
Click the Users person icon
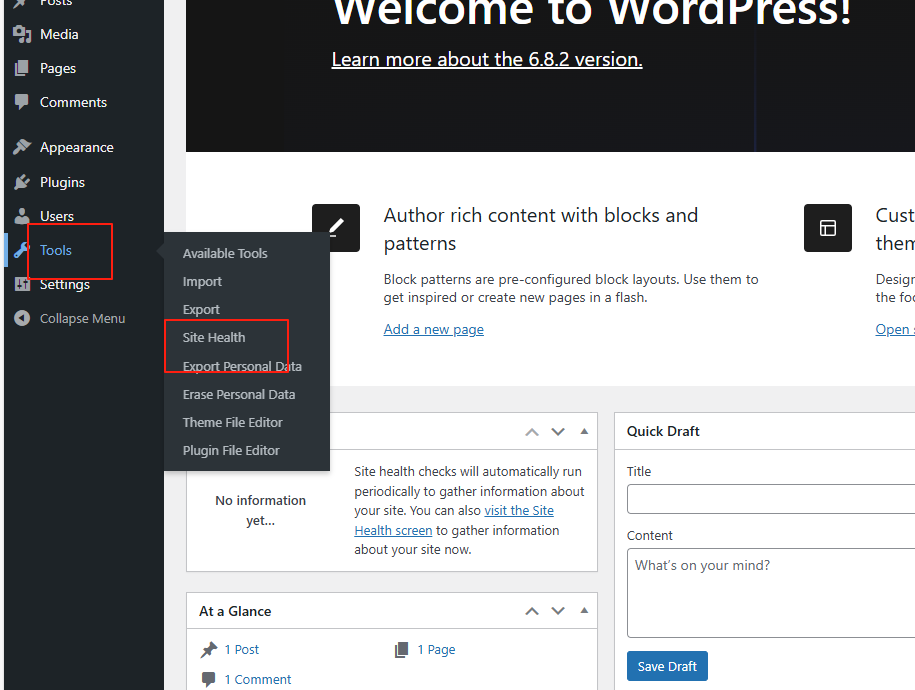pyautogui.click(x=22, y=216)
